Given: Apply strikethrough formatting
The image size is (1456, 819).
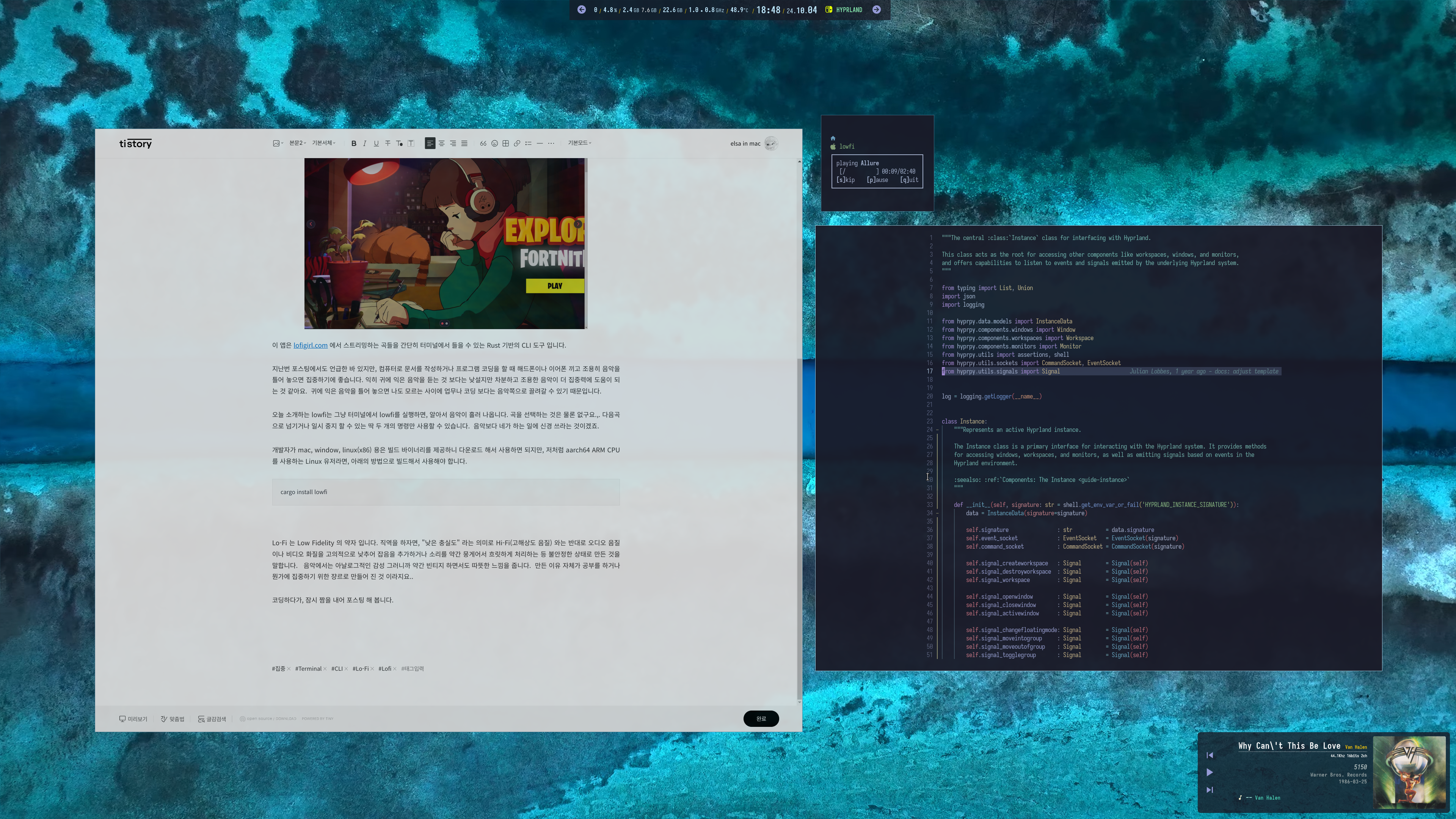Looking at the screenshot, I should tap(388, 144).
